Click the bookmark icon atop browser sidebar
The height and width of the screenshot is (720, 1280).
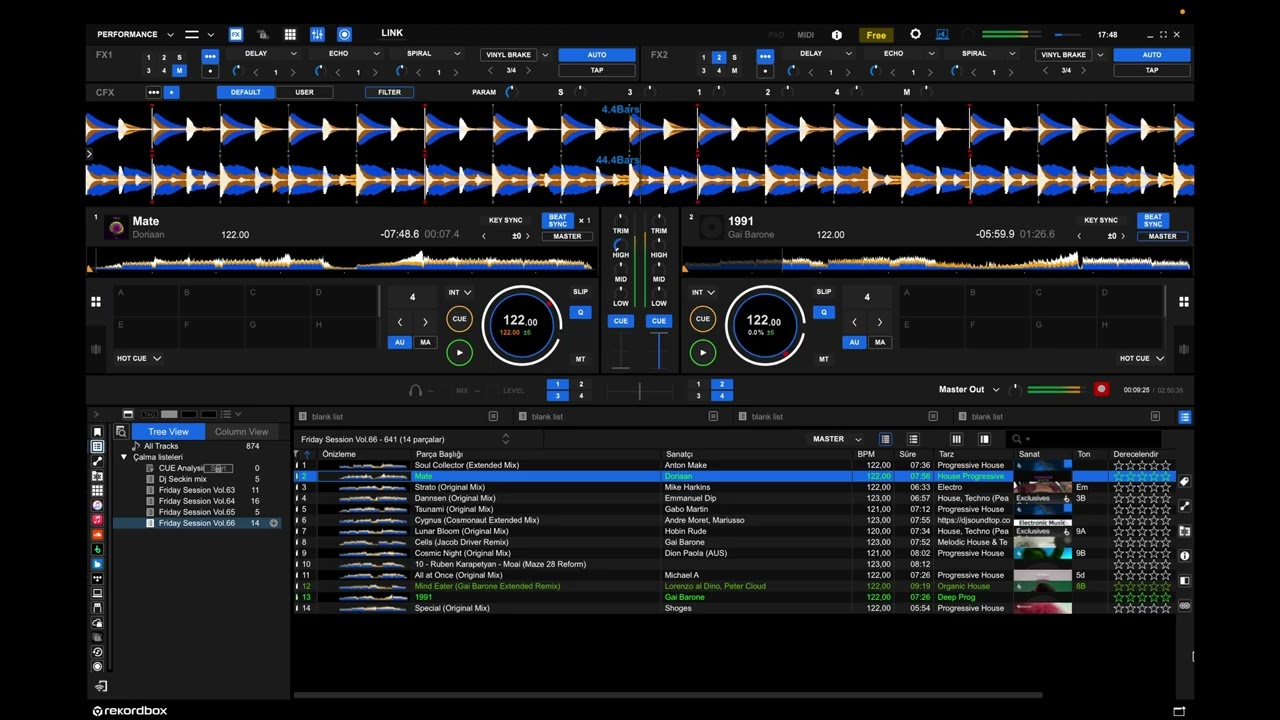click(97, 432)
